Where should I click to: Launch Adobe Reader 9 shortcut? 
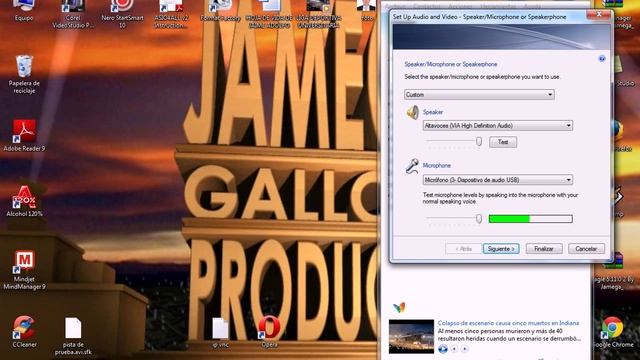coord(24,136)
